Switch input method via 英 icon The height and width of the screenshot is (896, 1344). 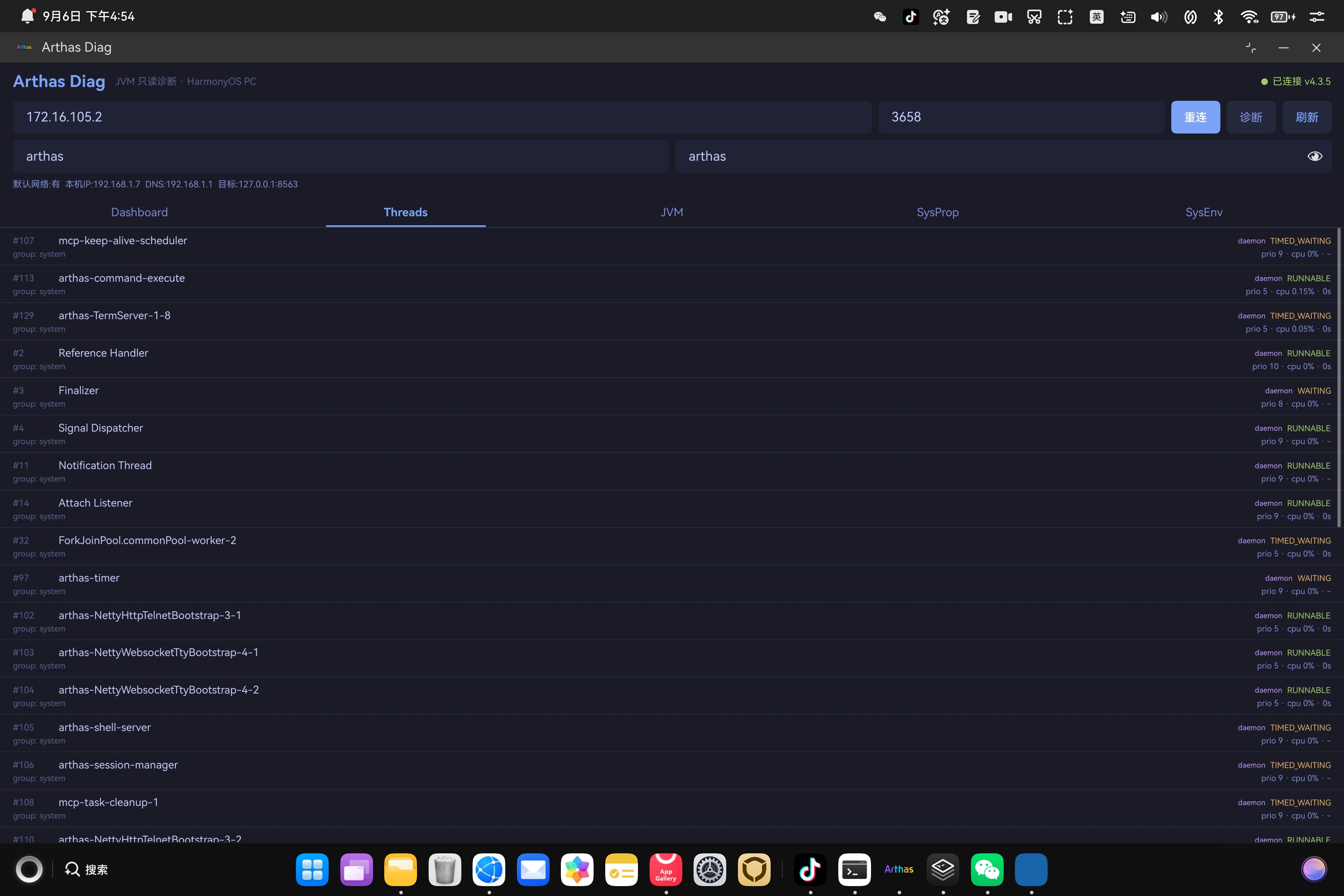(1097, 16)
